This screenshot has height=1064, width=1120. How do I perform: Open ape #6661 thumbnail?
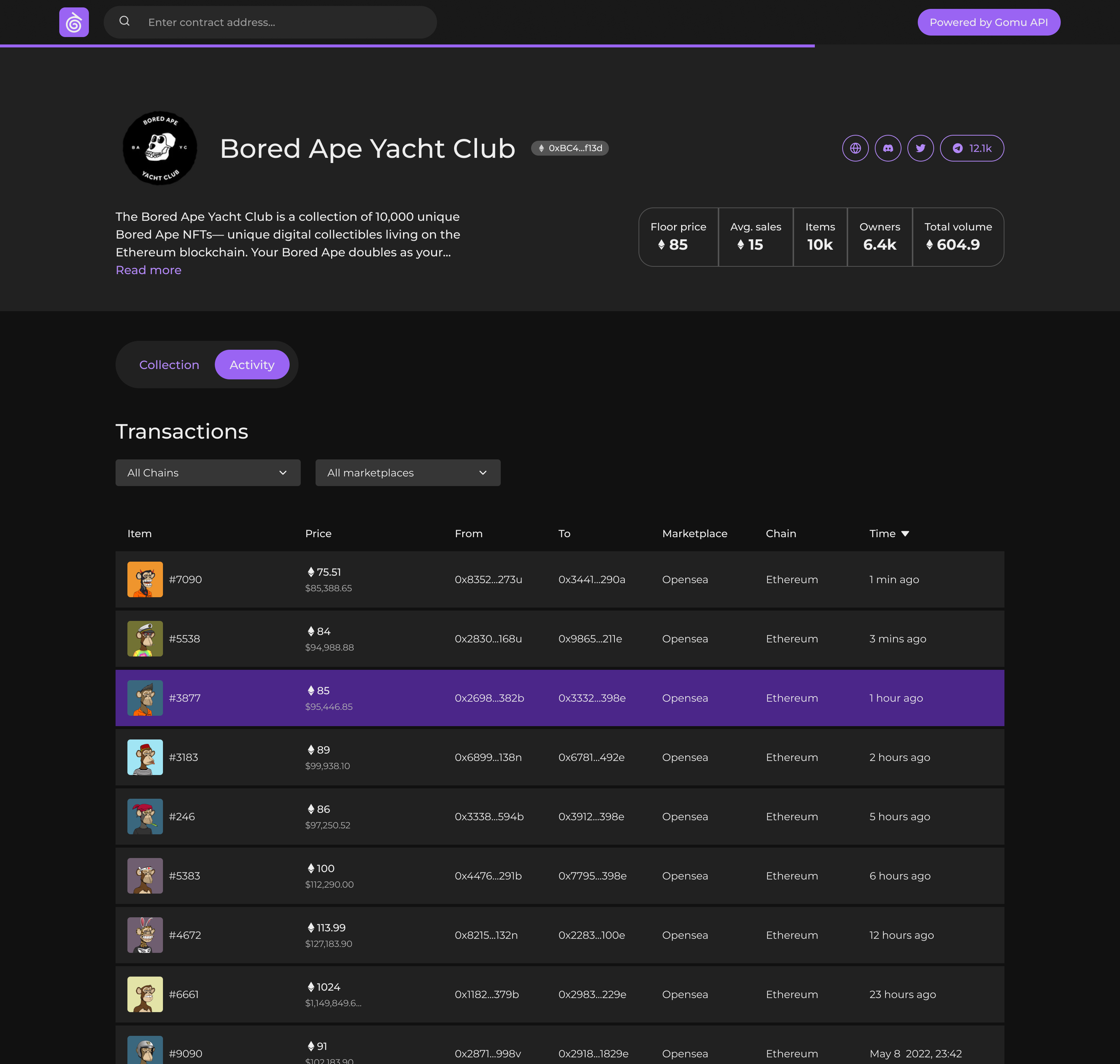[145, 994]
